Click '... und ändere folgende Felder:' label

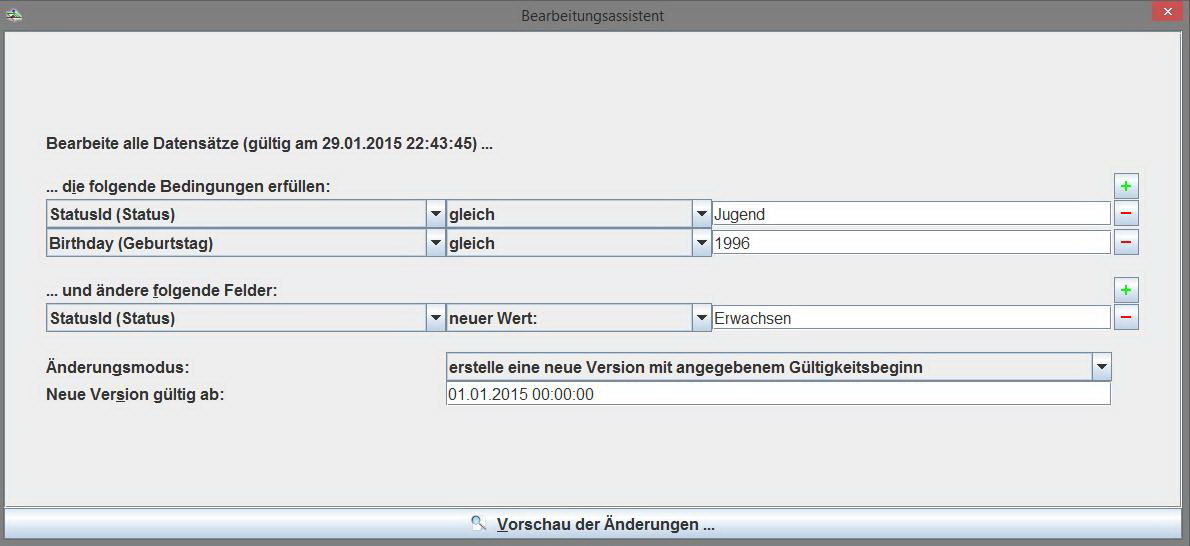click(x=162, y=290)
